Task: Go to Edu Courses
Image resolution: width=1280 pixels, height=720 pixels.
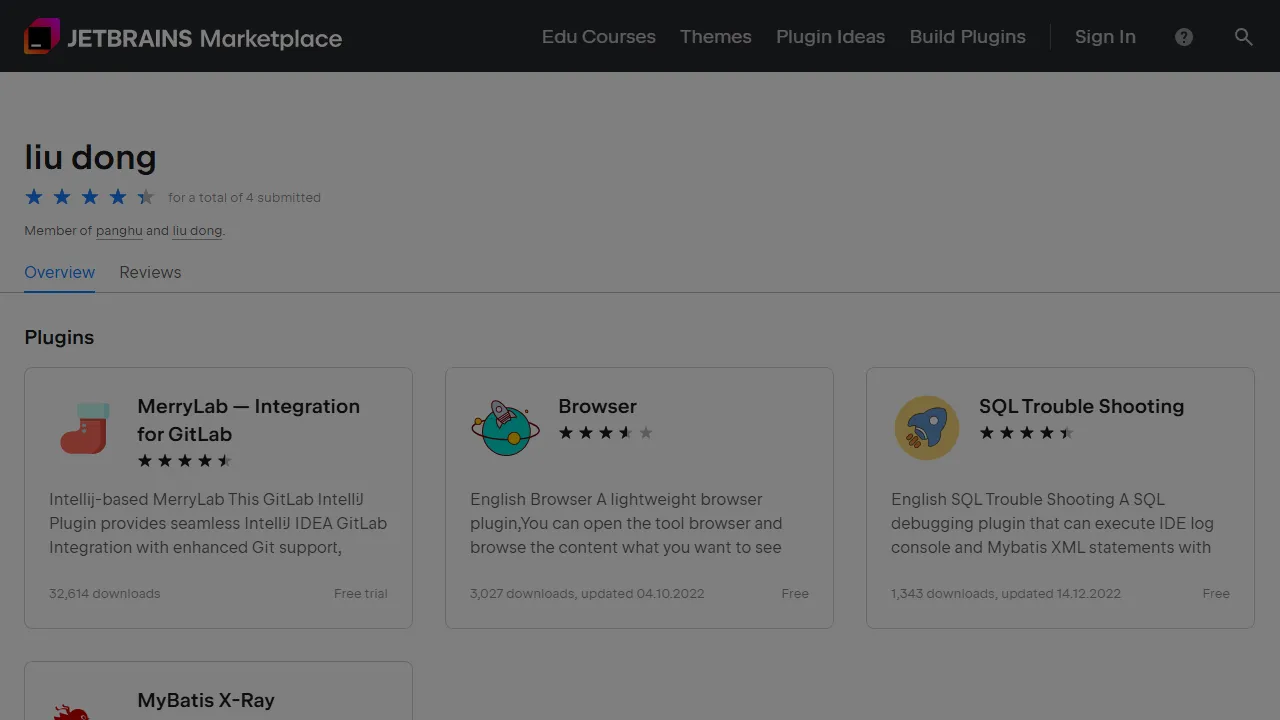Action: pos(598,37)
